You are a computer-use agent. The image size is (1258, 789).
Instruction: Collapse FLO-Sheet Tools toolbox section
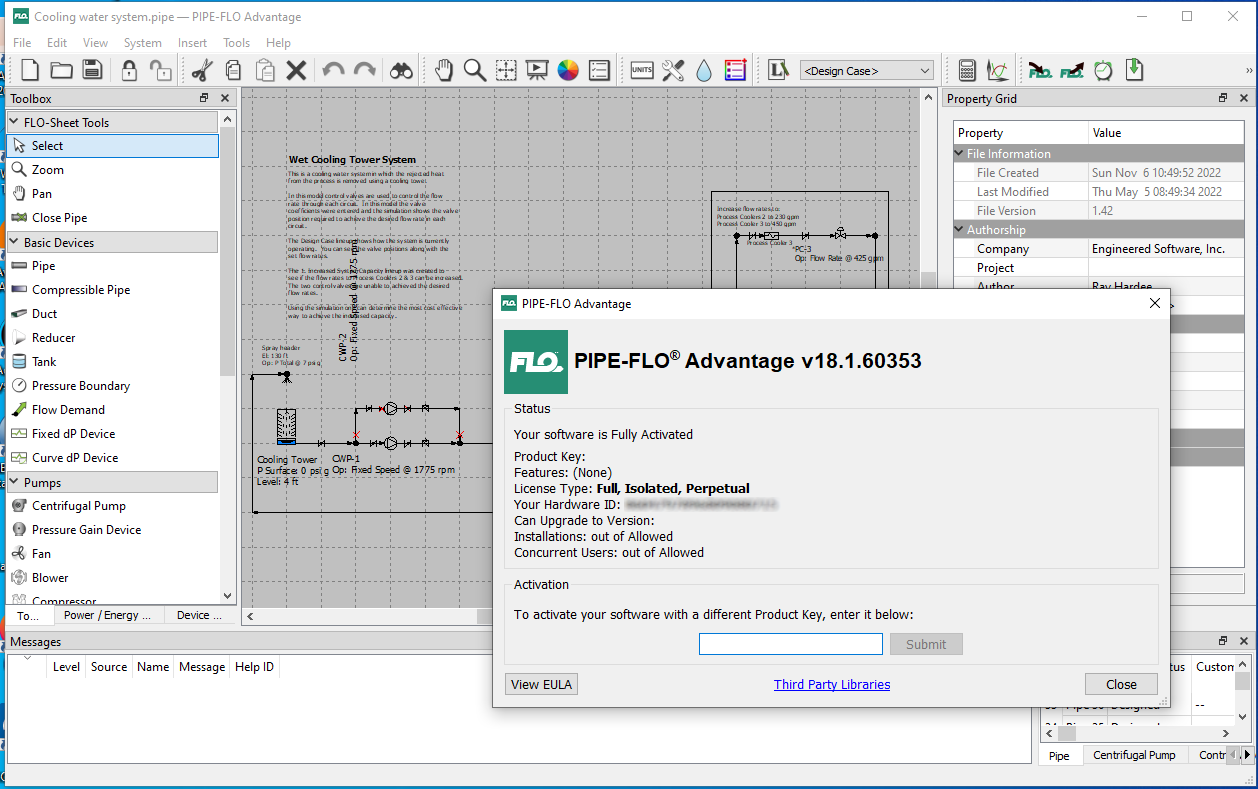coord(14,122)
